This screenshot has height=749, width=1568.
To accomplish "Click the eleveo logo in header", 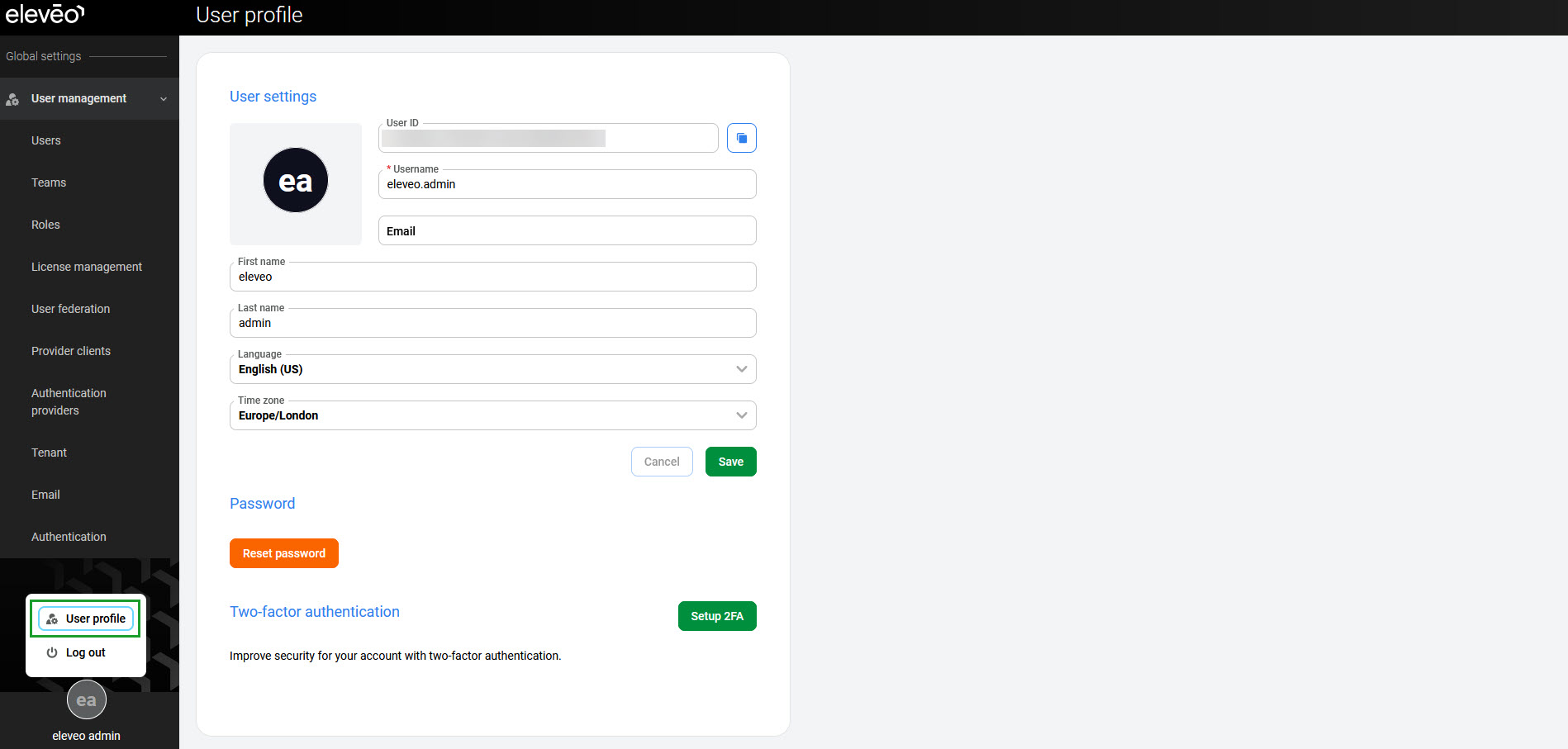I will (x=45, y=15).
